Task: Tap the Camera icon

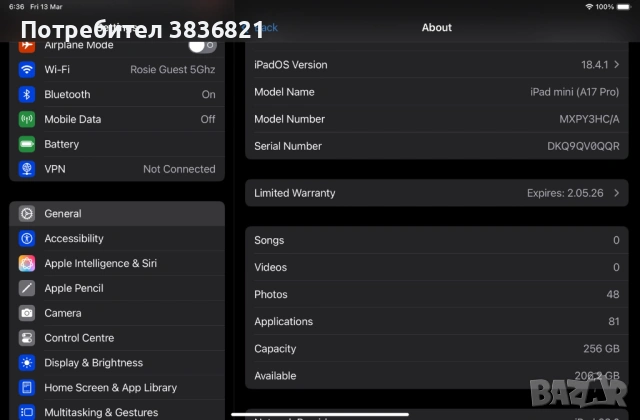Action: click(27, 313)
